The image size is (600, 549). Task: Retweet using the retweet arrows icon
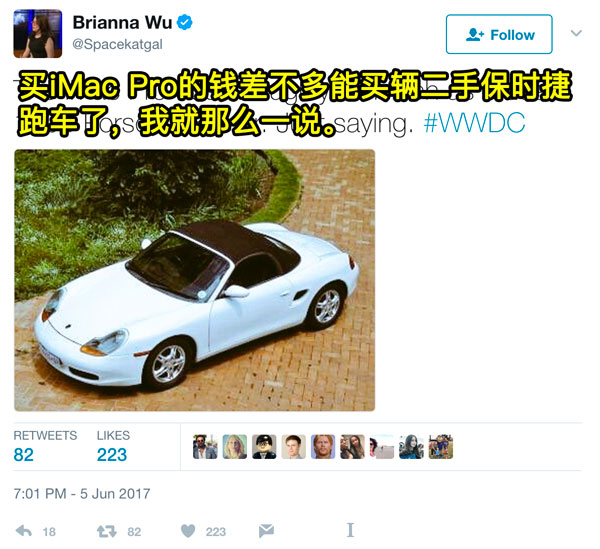(106, 531)
